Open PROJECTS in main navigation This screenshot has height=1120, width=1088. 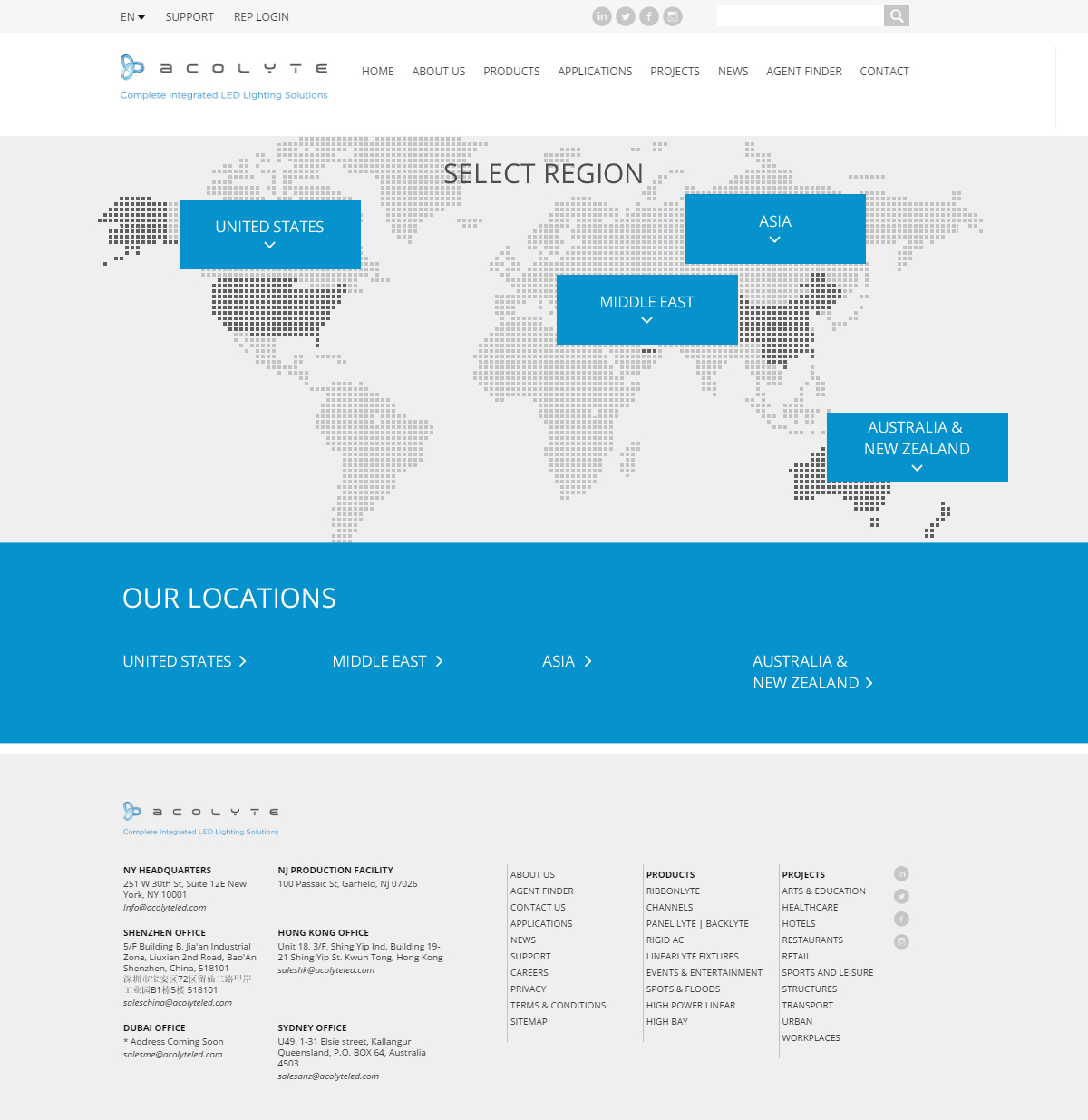[675, 72]
